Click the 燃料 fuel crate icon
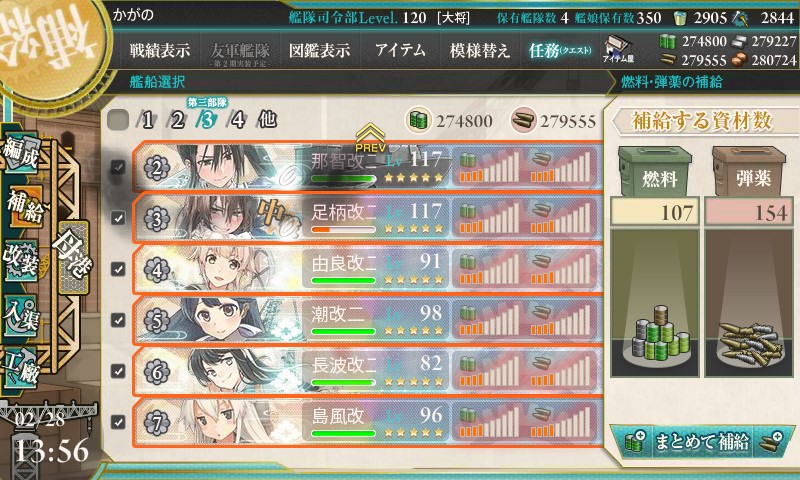 655,172
